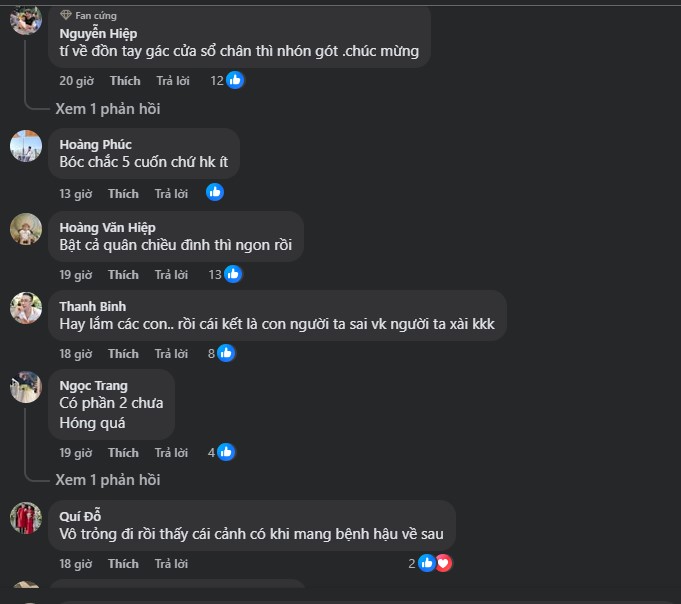Open Ngọc Trang's profile name link
Viewport: 681px width, 604px height.
coord(93,386)
